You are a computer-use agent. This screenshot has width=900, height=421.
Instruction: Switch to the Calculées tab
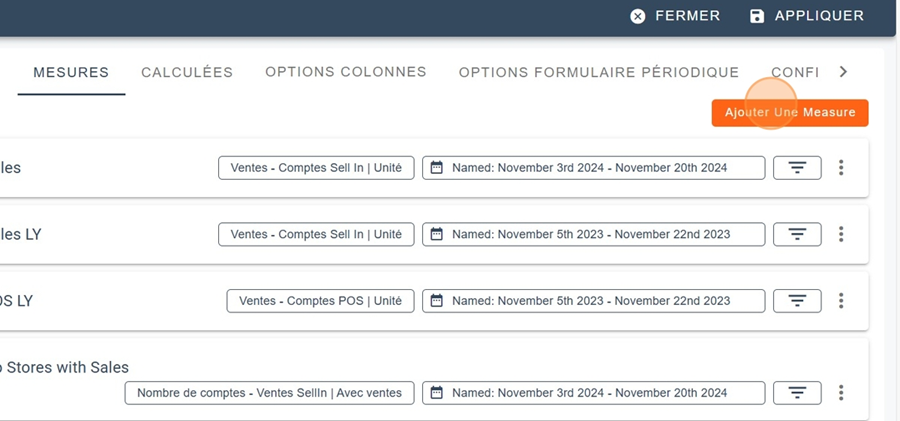pos(187,73)
